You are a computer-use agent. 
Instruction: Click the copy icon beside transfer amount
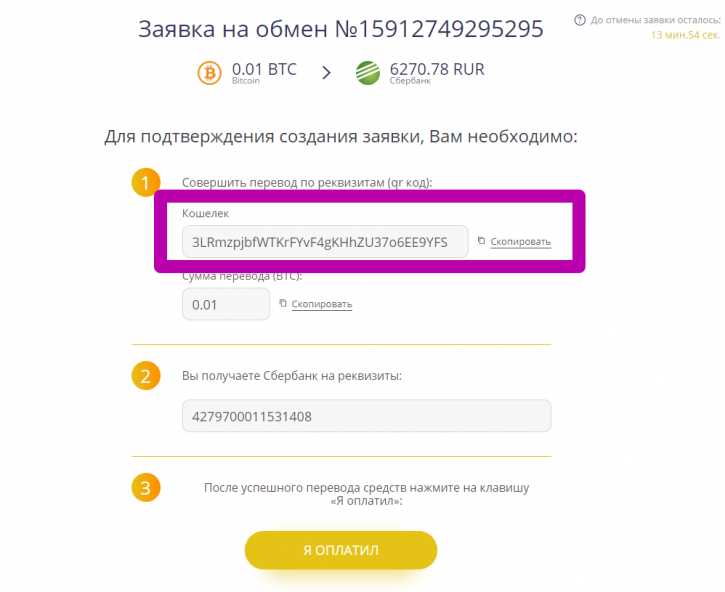pyautogui.click(x=283, y=303)
